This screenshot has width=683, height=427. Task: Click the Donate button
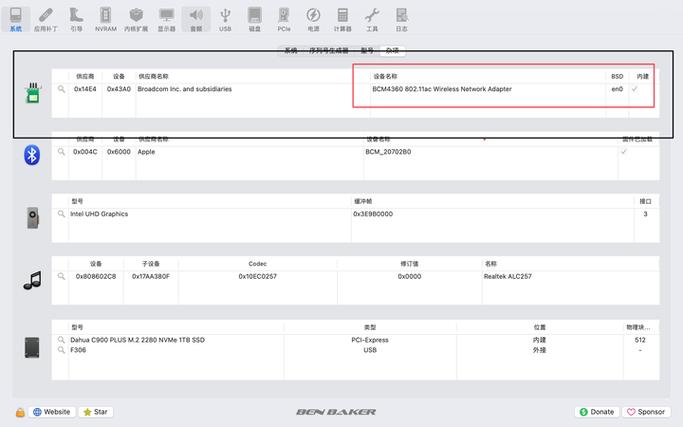coord(597,412)
